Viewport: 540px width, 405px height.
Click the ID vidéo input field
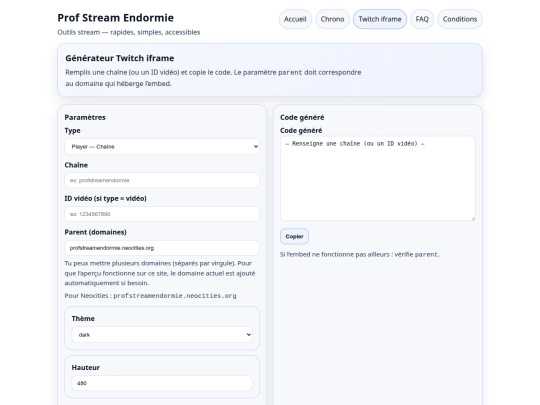click(162, 214)
